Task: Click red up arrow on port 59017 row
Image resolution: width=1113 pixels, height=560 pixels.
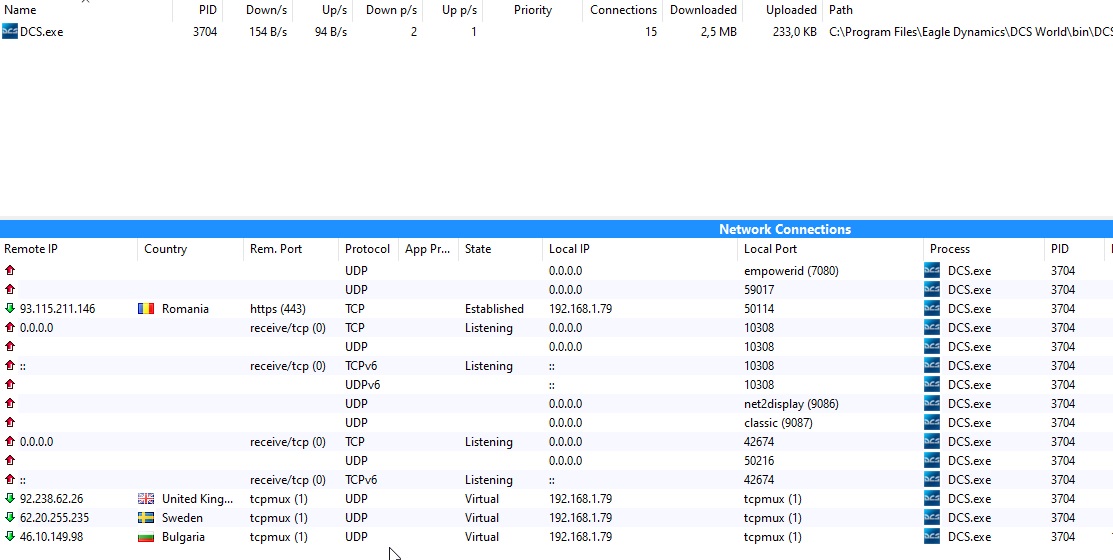Action: (10, 290)
